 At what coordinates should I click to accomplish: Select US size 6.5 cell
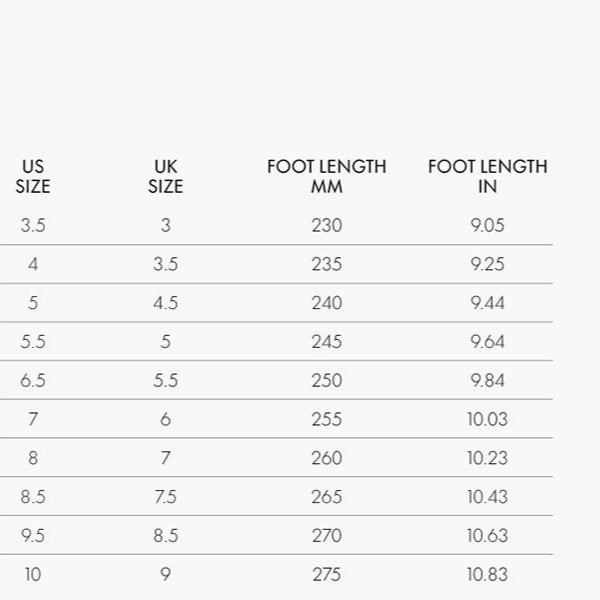tap(33, 381)
